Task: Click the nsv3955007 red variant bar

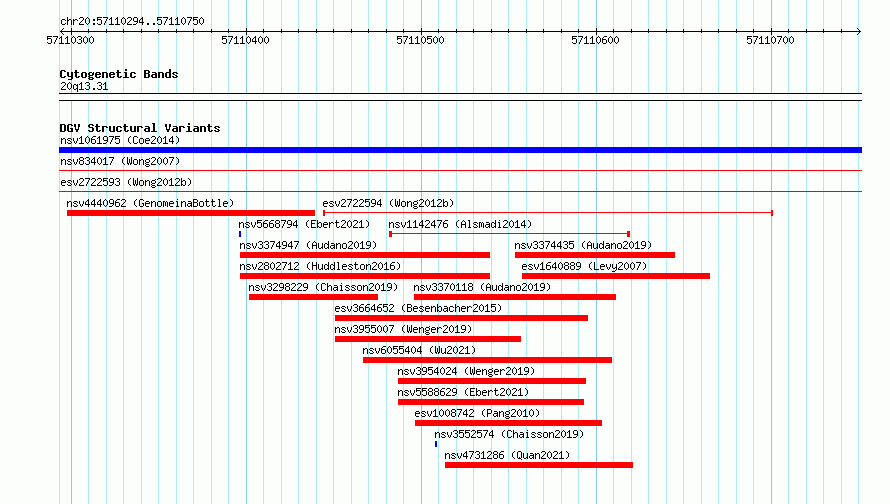Action: (x=428, y=339)
